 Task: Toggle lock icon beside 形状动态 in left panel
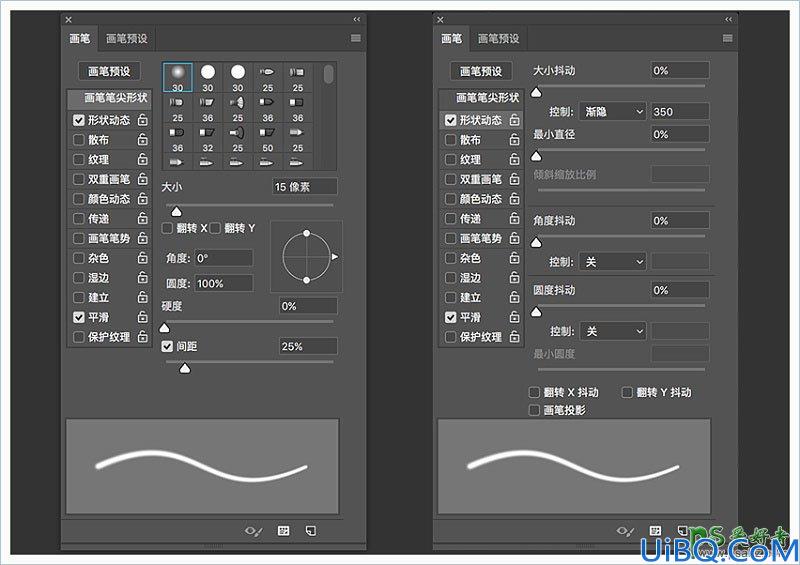(x=142, y=120)
